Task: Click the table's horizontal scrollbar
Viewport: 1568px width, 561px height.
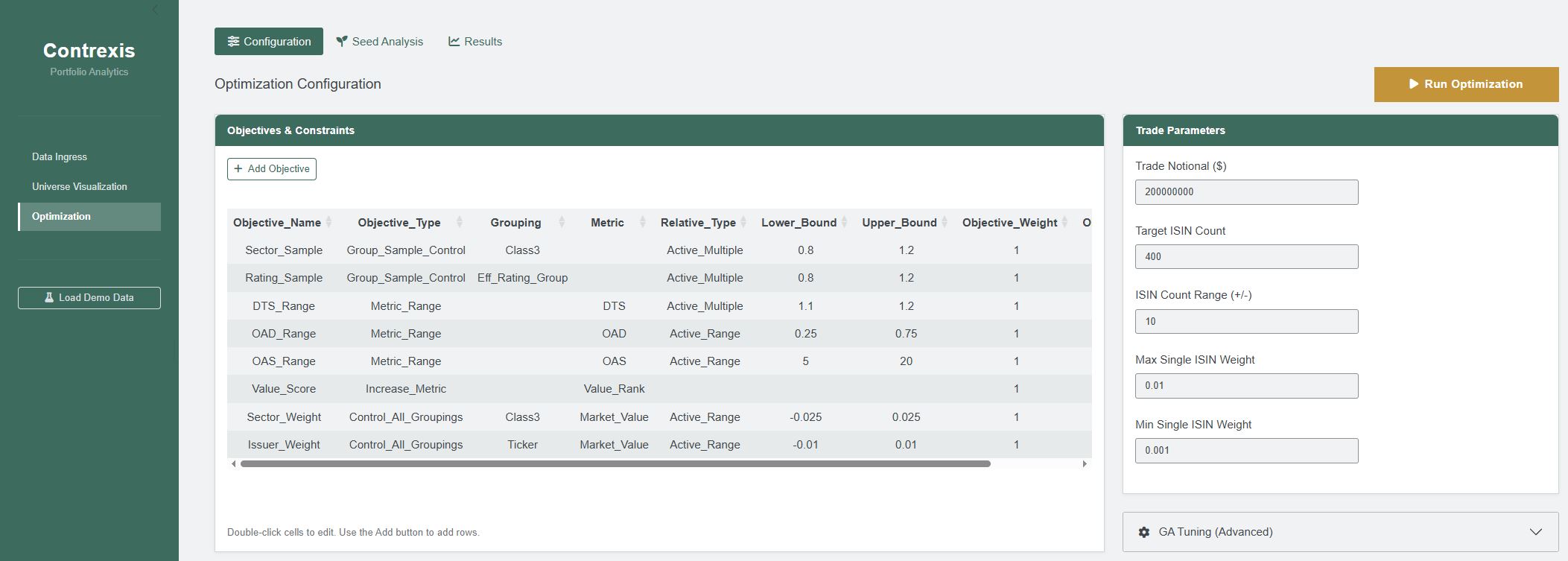Action: click(615, 464)
